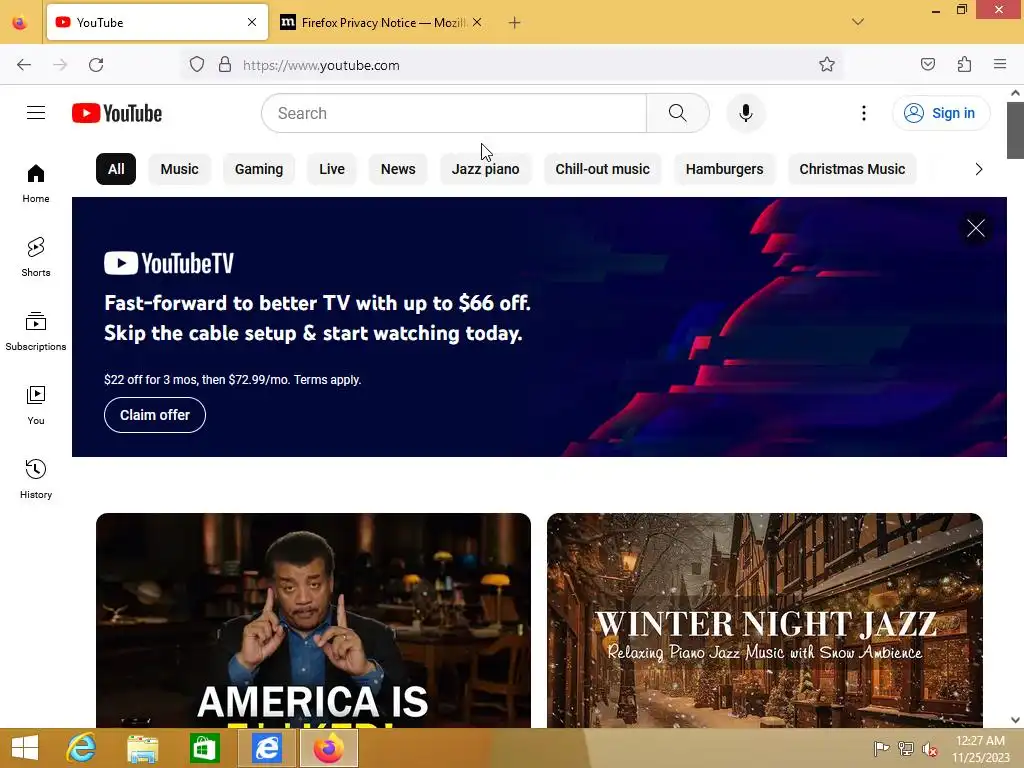Select the News category chip
Viewport: 1024px width, 768px height.
398,169
